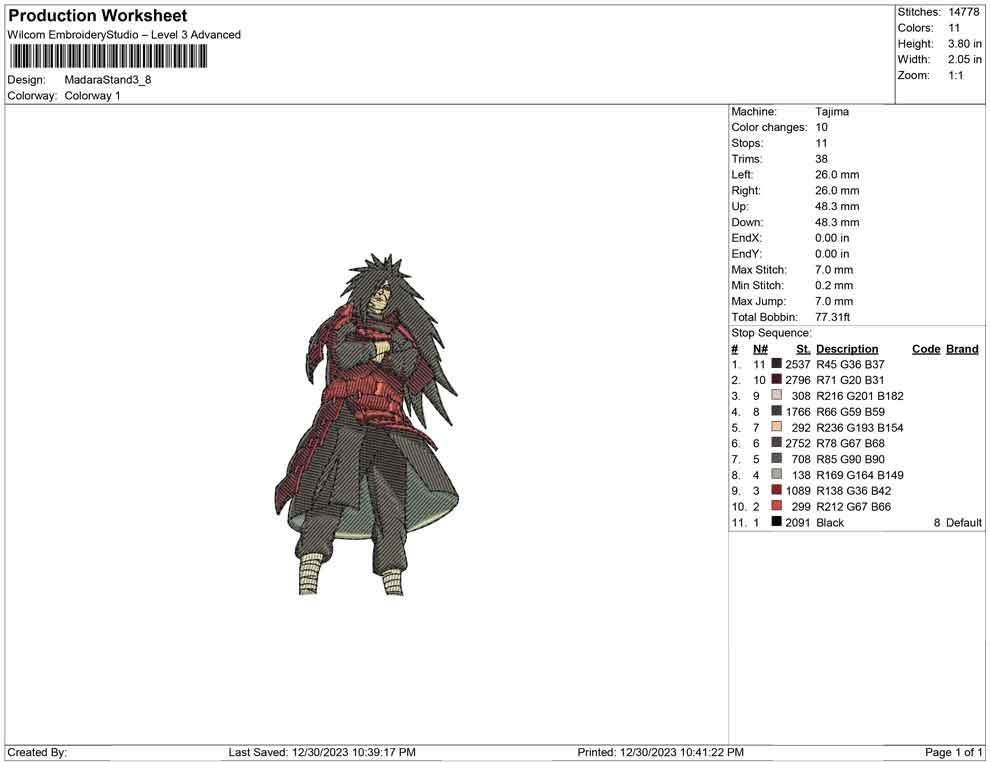The image size is (990, 762).
Task: Click the Width value '2.05 in'
Action: pyautogui.click(x=965, y=59)
